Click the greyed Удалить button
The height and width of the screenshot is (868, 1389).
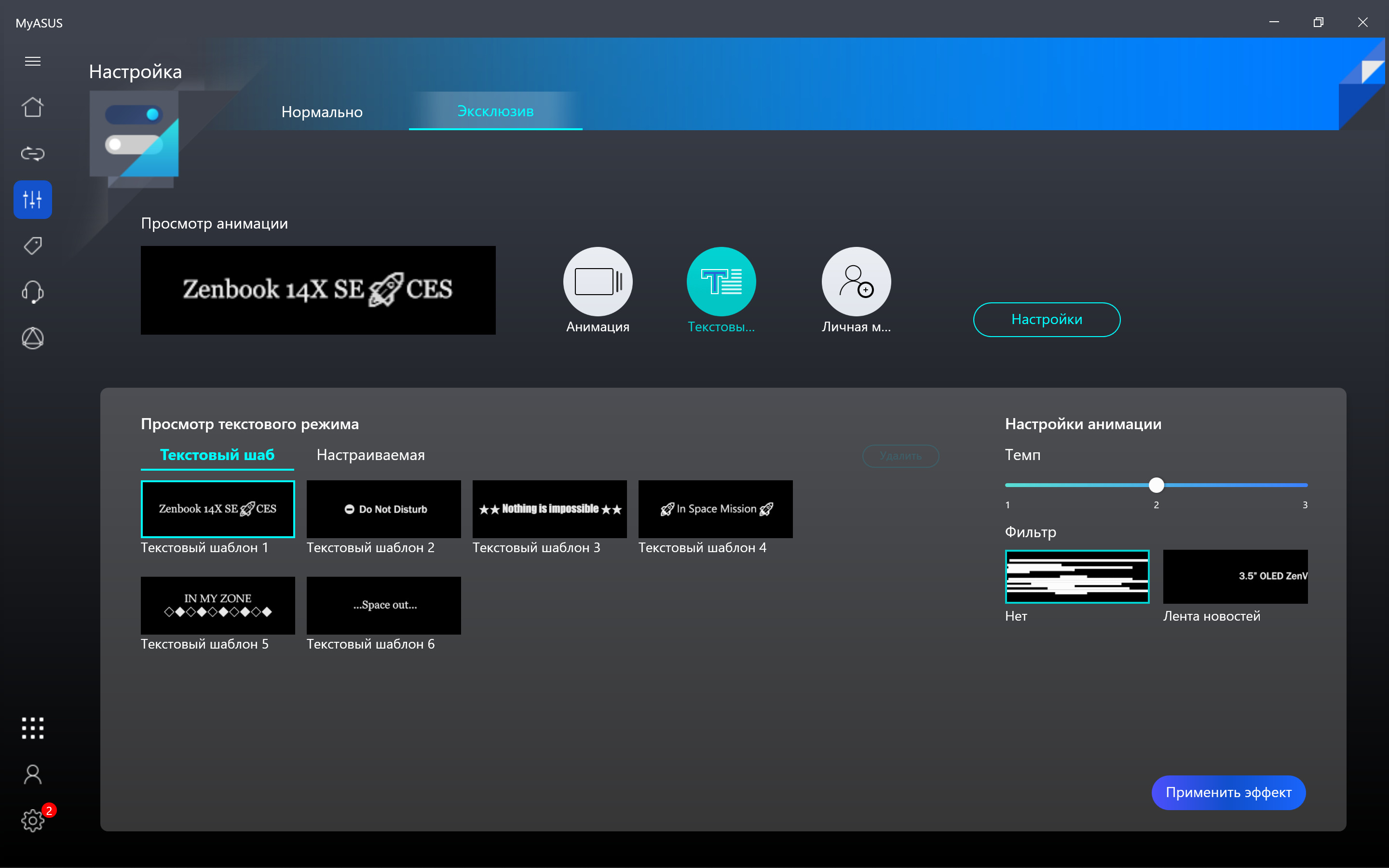click(900, 456)
